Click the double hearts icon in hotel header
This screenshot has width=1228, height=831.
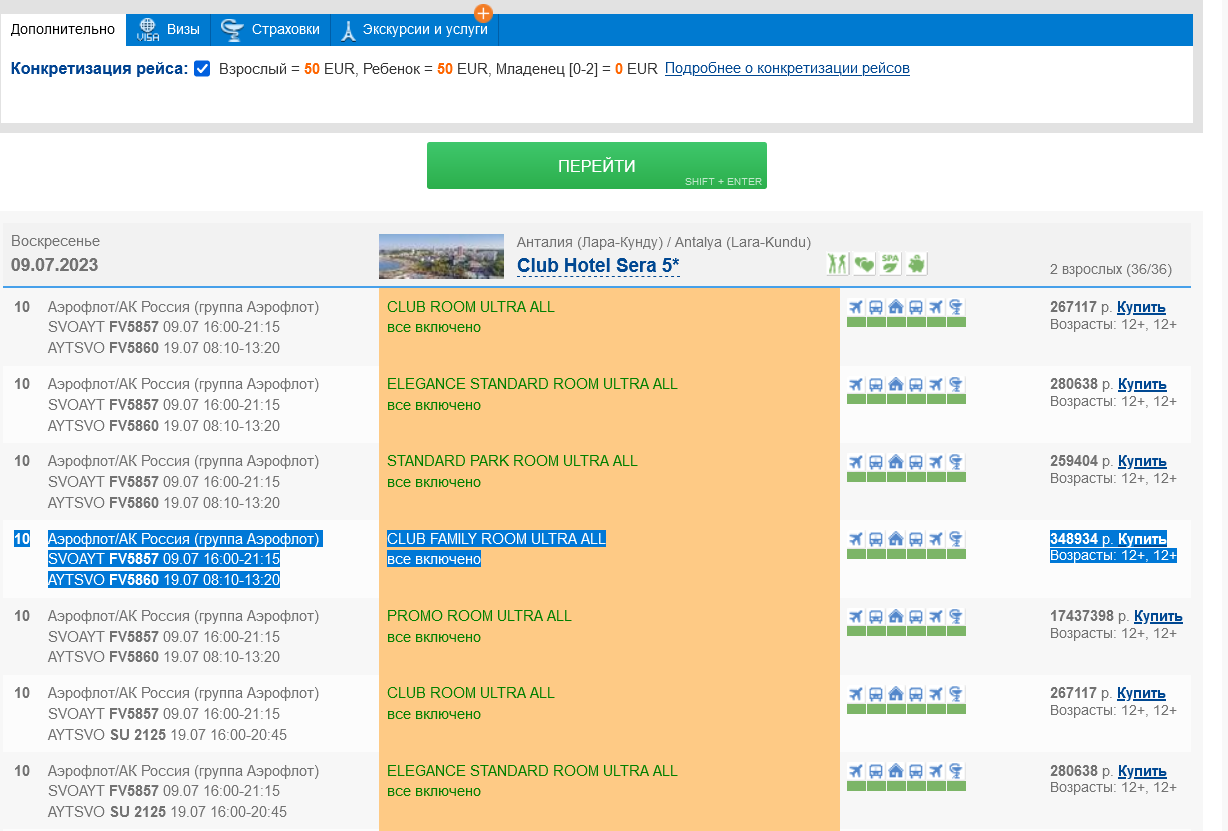[864, 263]
